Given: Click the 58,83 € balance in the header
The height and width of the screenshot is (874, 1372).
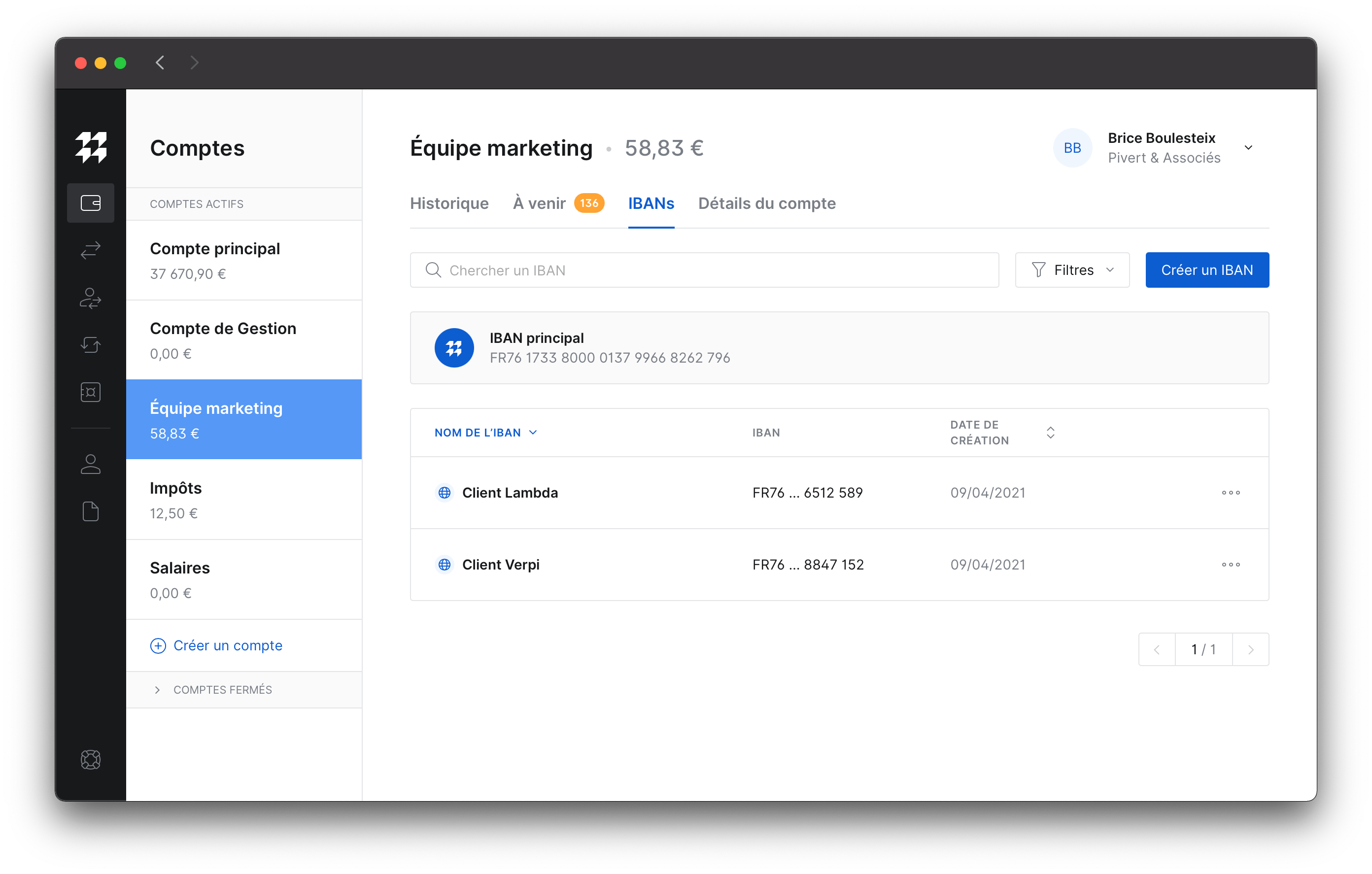Looking at the screenshot, I should point(664,148).
